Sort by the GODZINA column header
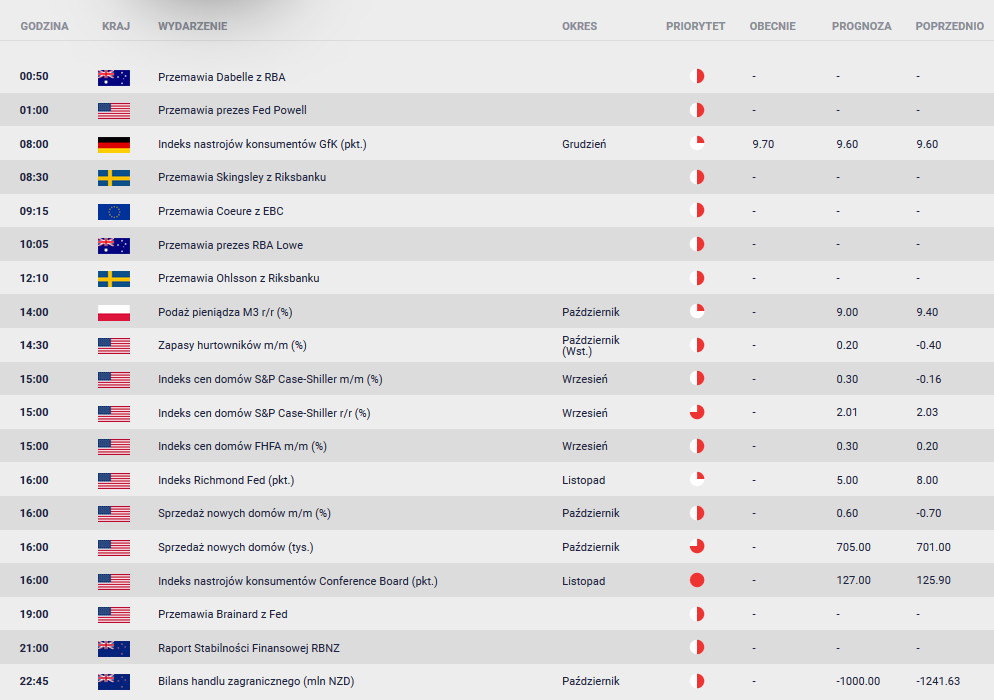This screenshot has height=700, width=994. (x=44, y=26)
